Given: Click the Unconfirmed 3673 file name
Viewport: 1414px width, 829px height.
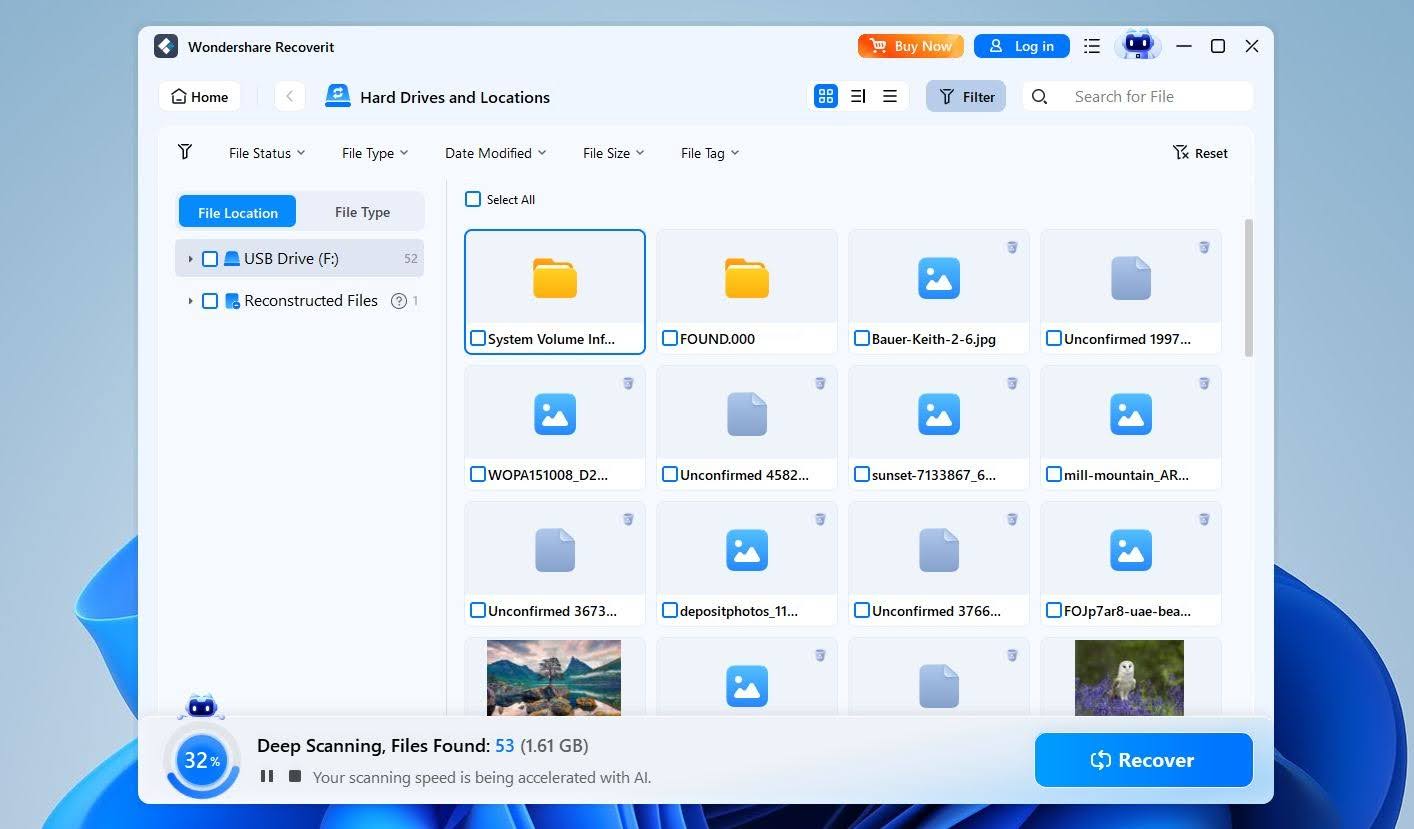Looking at the screenshot, I should click(x=552, y=611).
